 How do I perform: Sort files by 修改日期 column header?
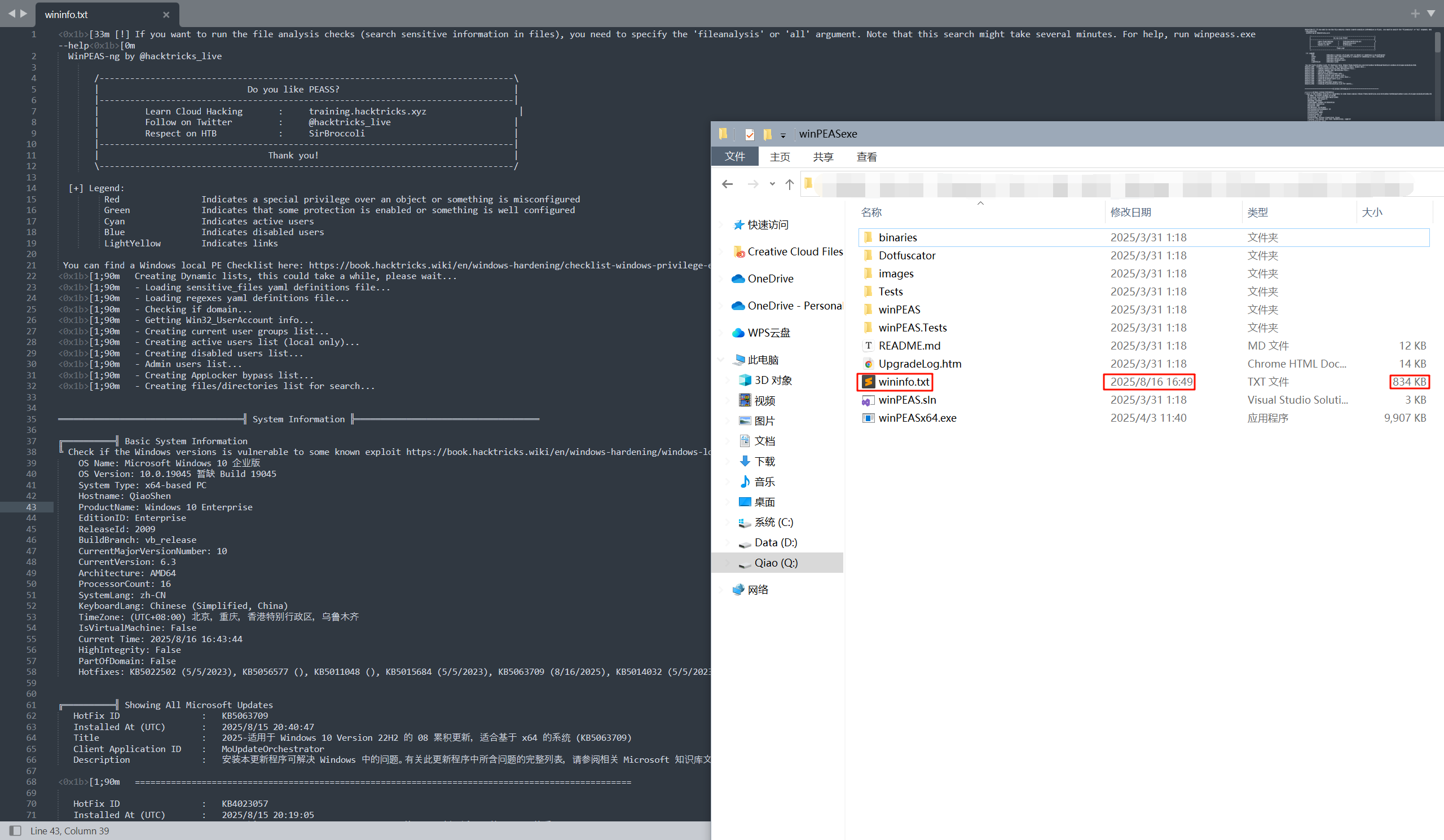(x=1130, y=213)
